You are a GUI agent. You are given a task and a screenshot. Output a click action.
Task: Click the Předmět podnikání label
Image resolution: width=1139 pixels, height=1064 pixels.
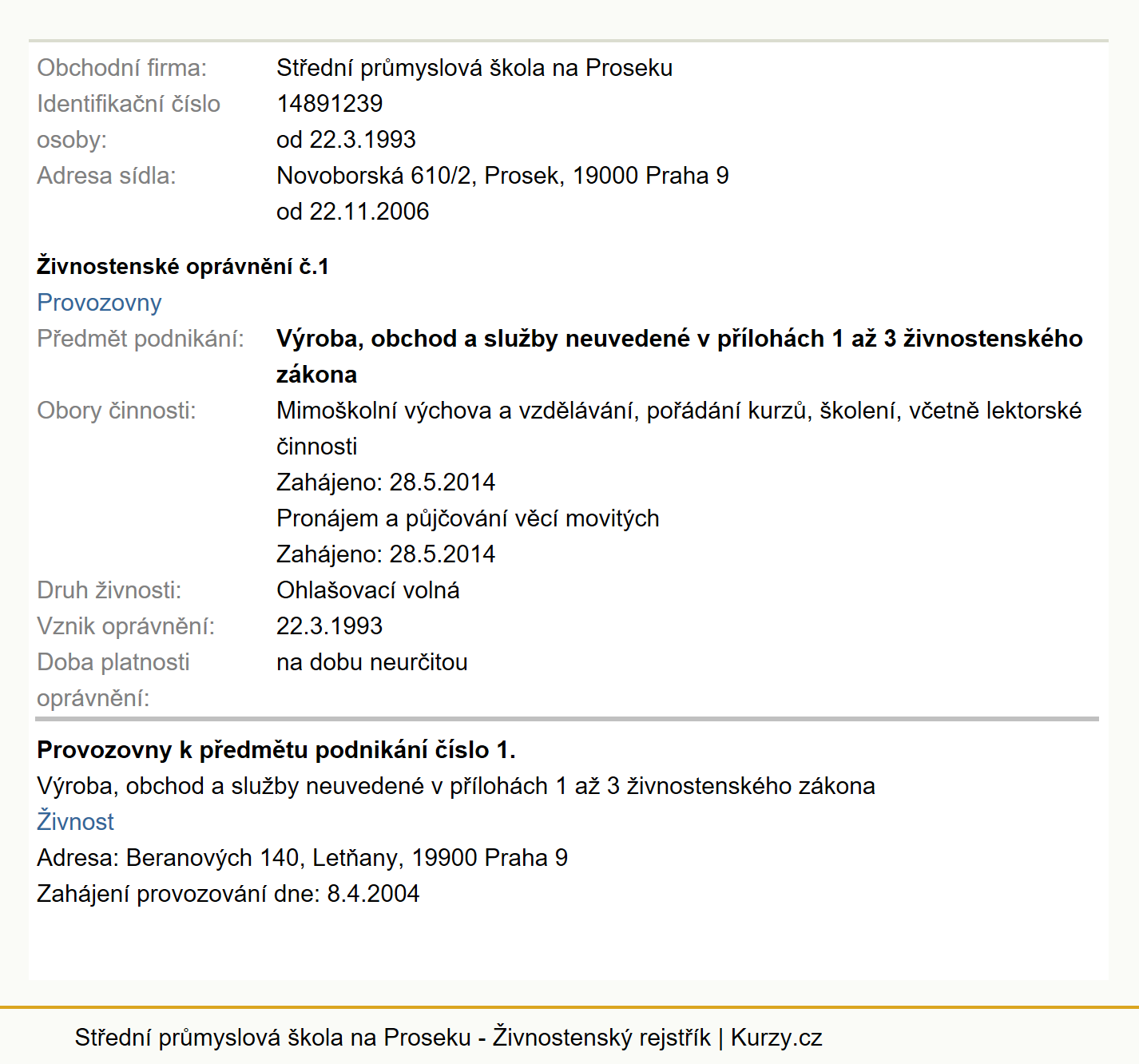[141, 339]
